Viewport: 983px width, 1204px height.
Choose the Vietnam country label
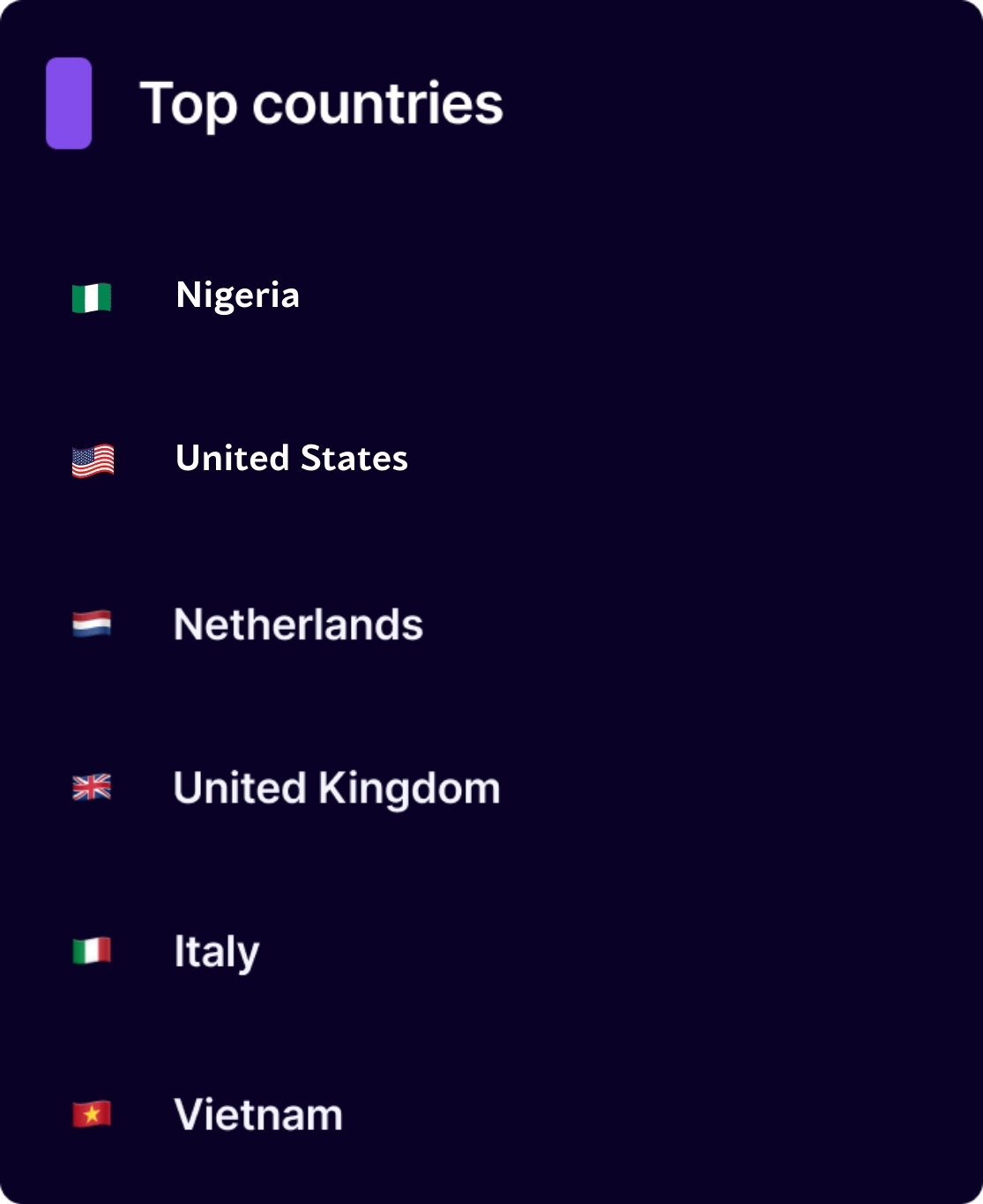coord(258,1115)
